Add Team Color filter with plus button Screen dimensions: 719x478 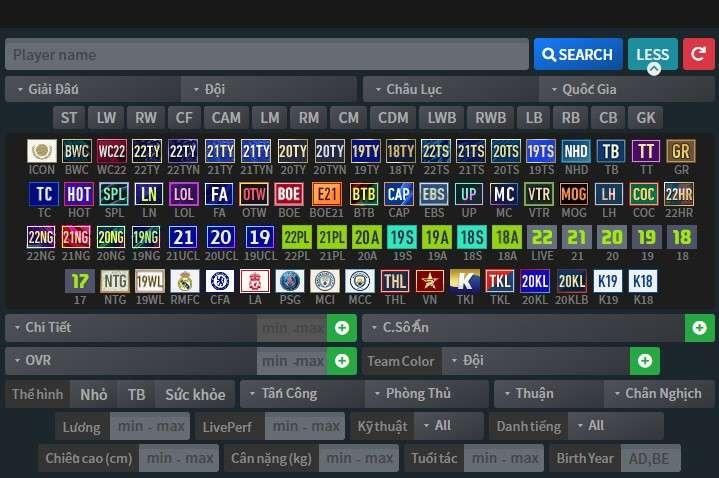645,361
